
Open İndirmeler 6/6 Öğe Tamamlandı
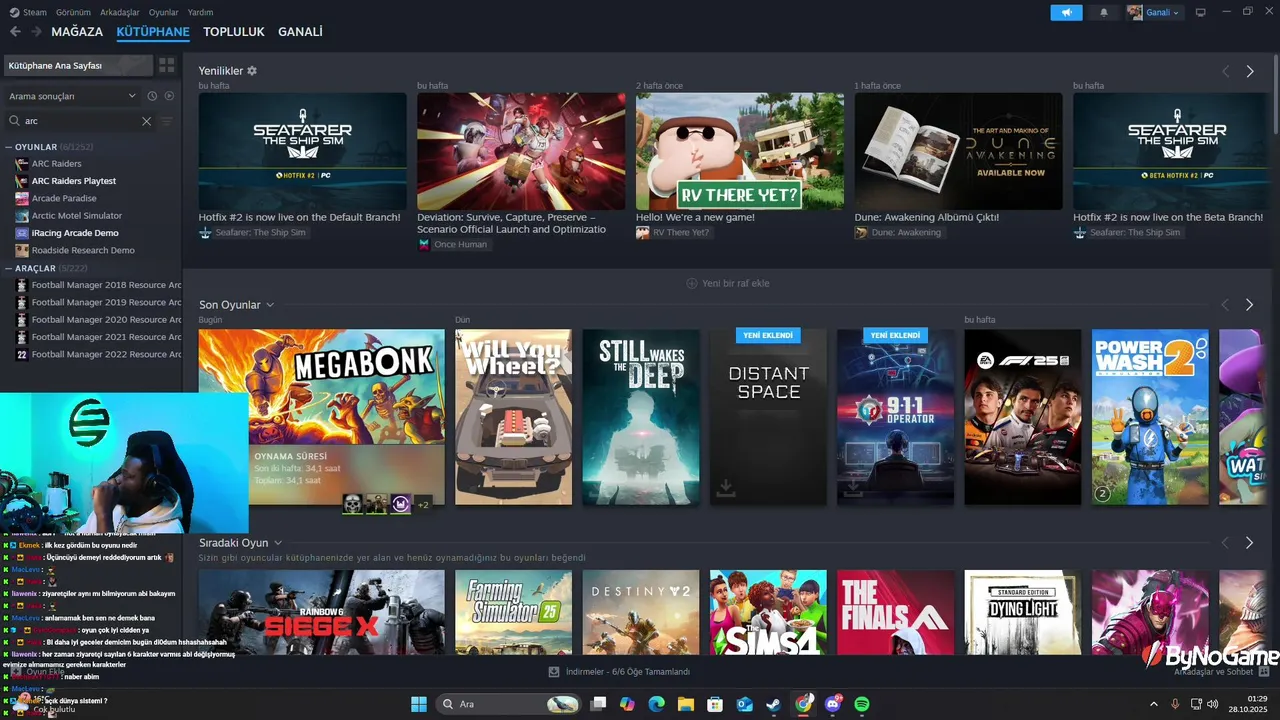click(619, 672)
